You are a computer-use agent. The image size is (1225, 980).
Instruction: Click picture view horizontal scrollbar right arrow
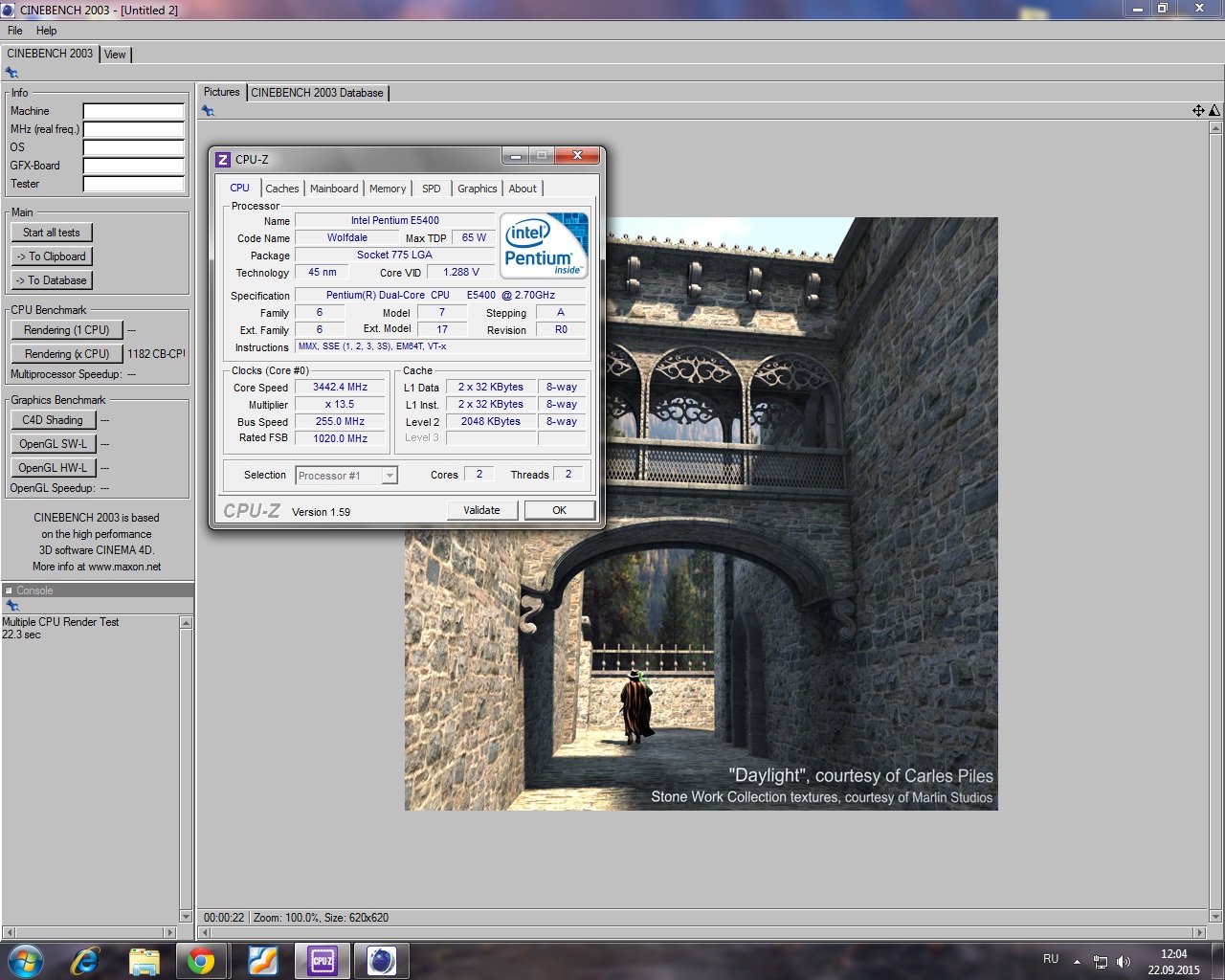[1200, 932]
